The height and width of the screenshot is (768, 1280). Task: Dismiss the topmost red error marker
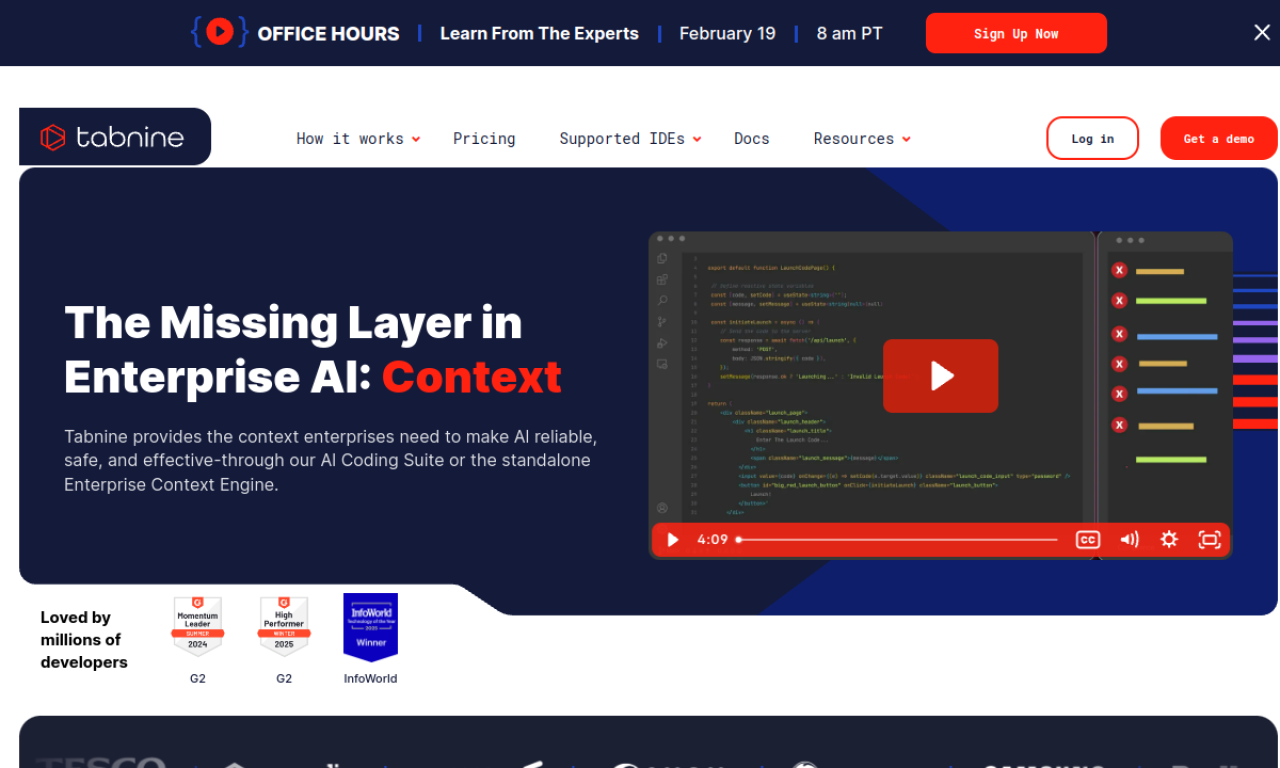tap(1118, 270)
